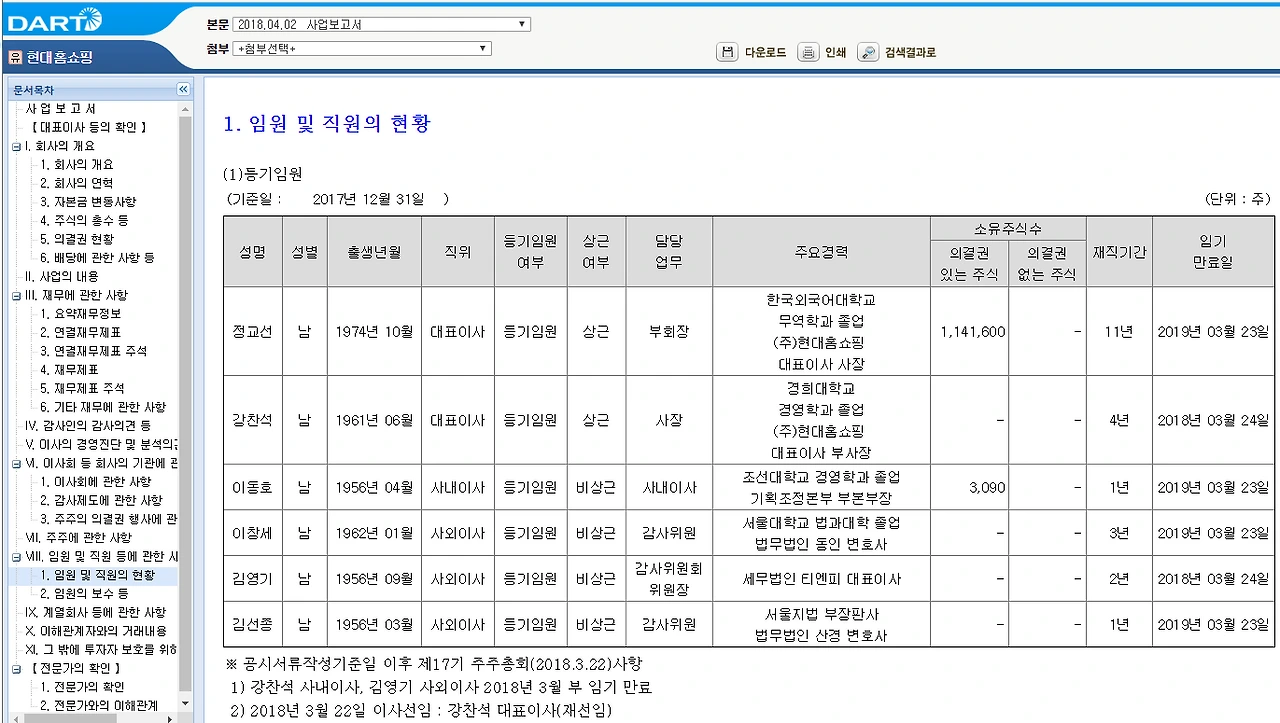
Task: Collapse the III. 재무에 관한 사항 node
Action: [15, 295]
